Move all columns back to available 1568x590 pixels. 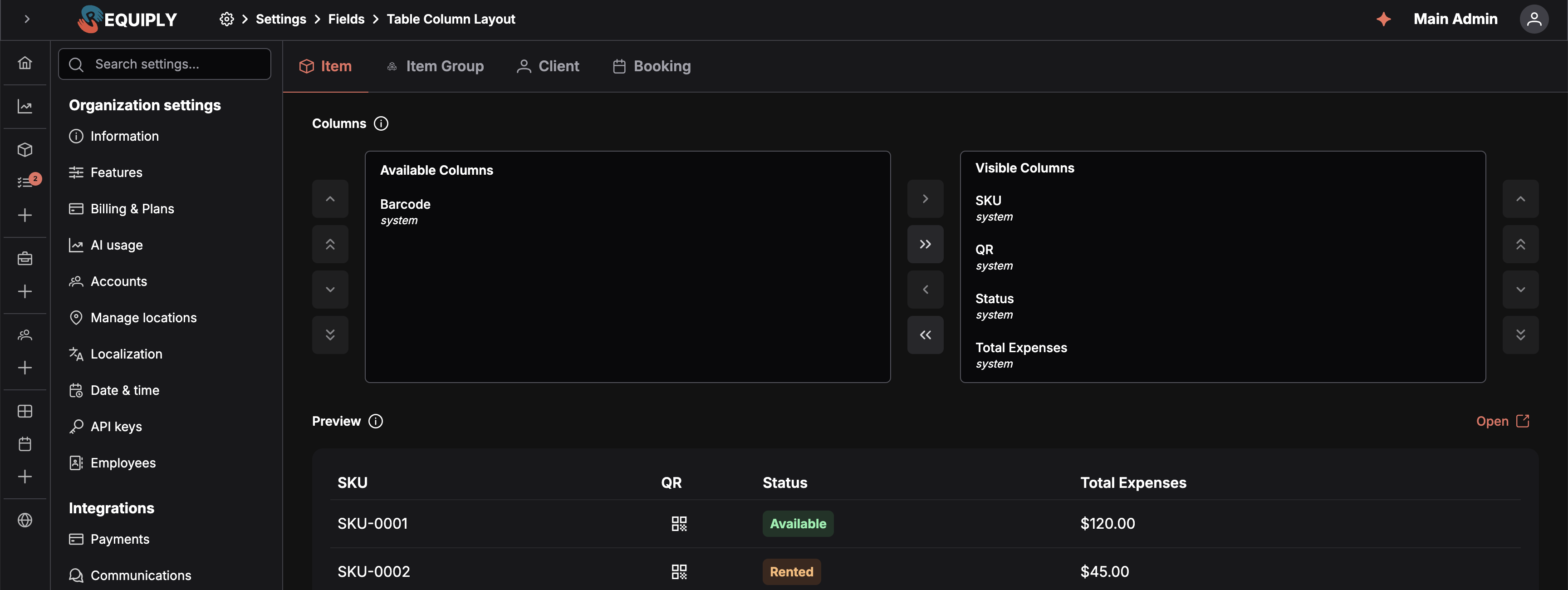(x=925, y=335)
